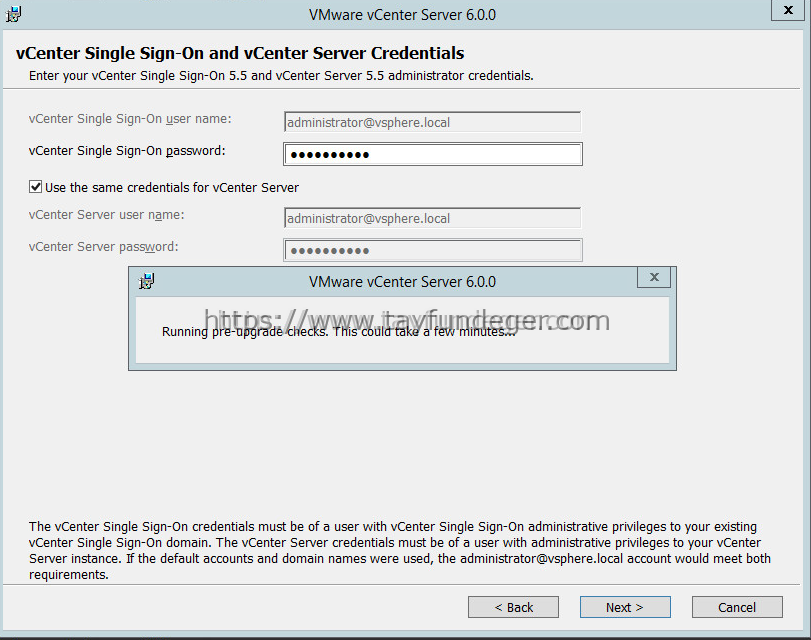
Task: Proceed with the Next > button
Action: pos(625,607)
